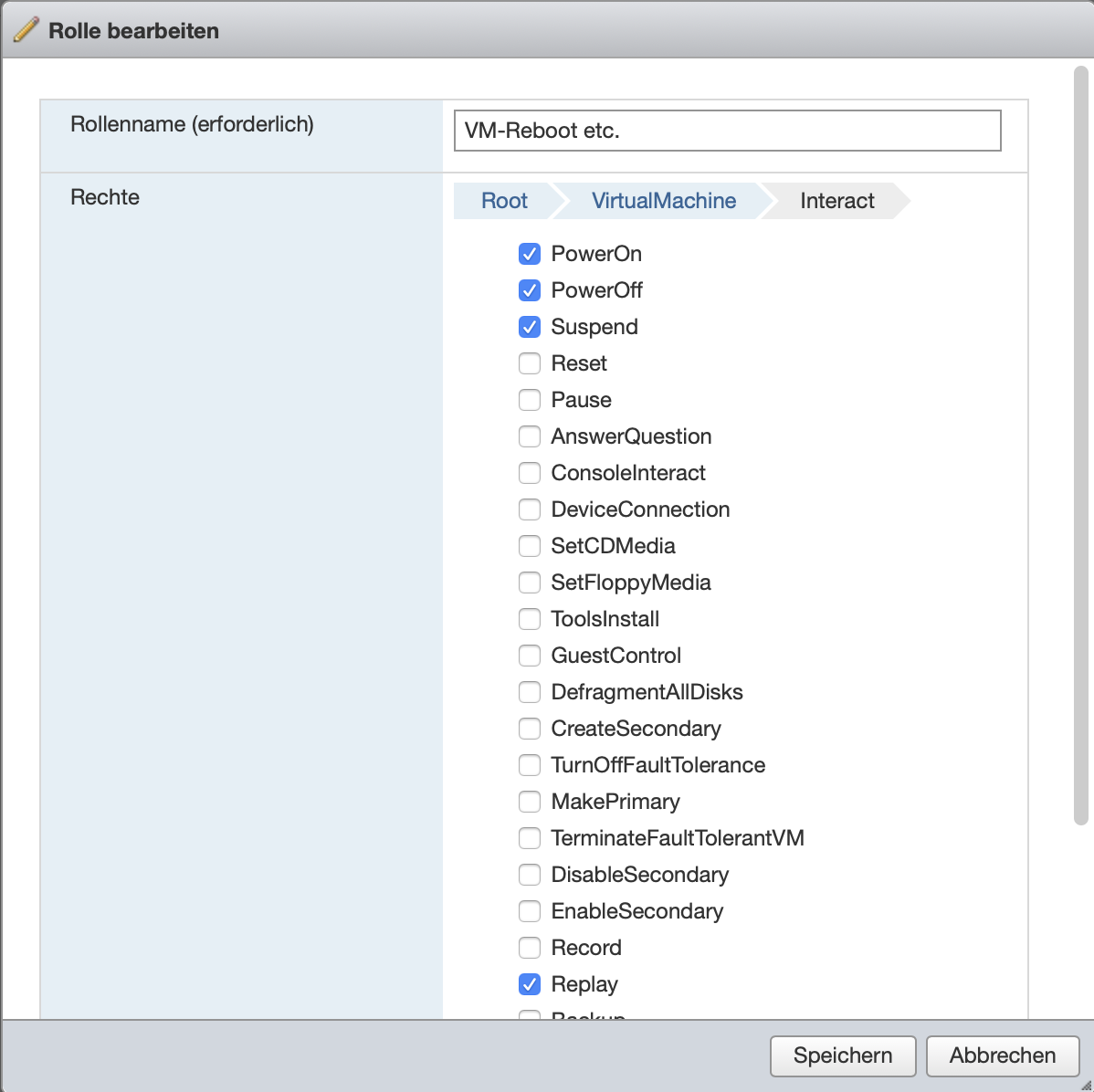
Task: Uncheck the Replay permission
Action: point(530,984)
